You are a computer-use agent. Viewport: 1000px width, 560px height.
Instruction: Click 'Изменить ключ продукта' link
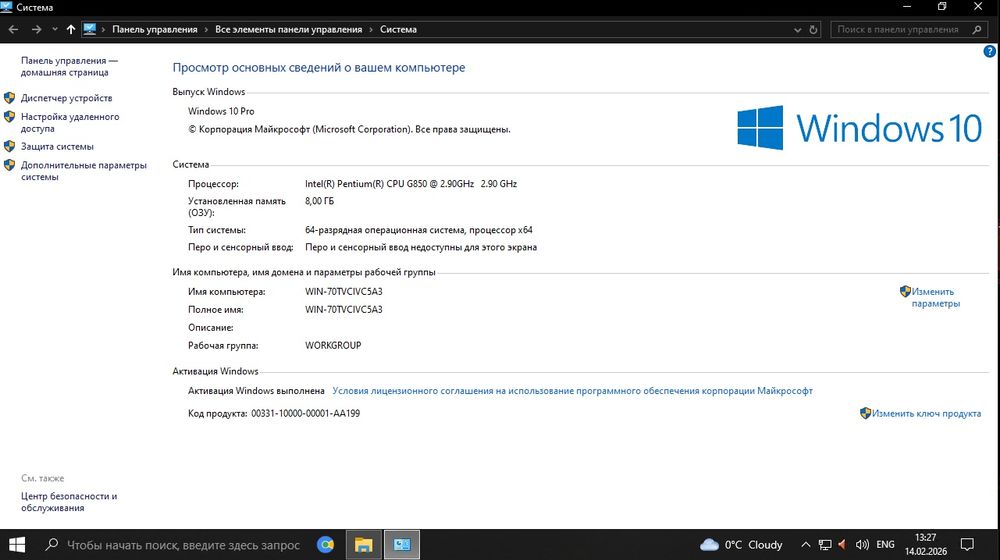coord(926,413)
